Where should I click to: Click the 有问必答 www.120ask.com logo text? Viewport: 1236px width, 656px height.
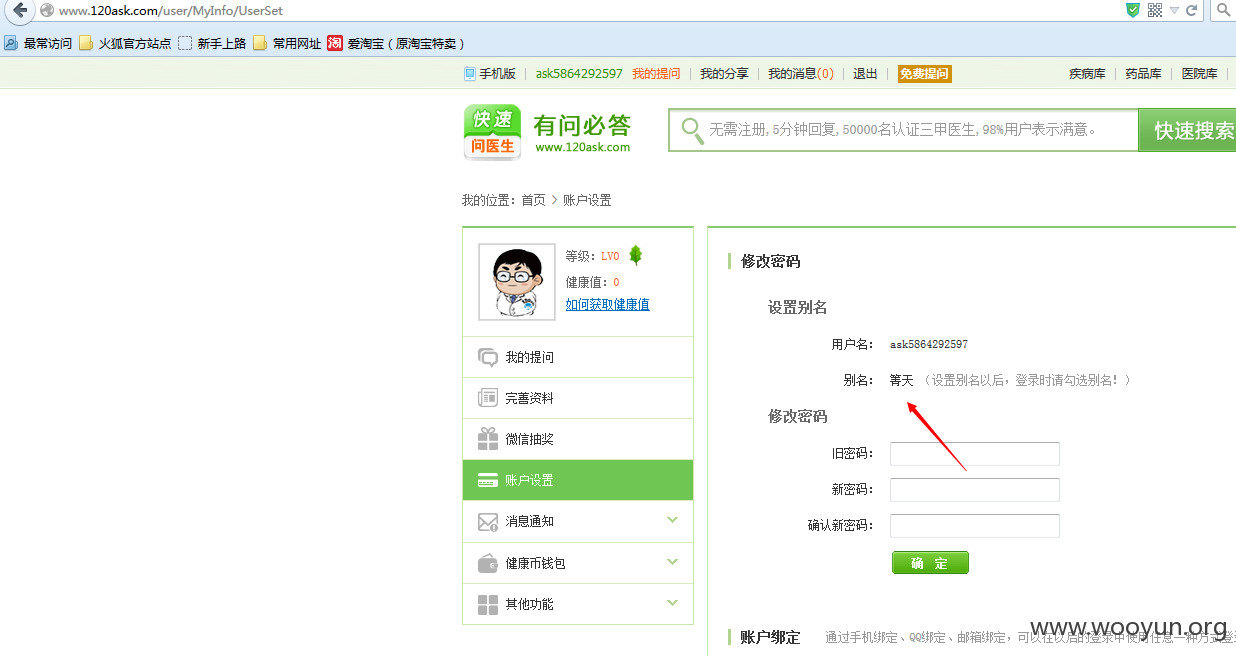583,133
